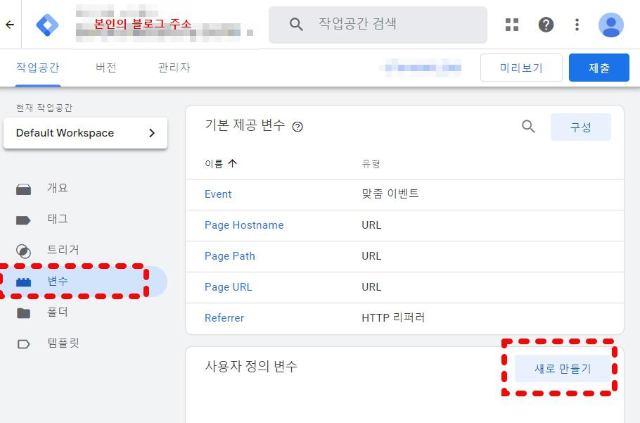Click the URL type cell in Page Hostname row

pyautogui.click(x=371, y=225)
